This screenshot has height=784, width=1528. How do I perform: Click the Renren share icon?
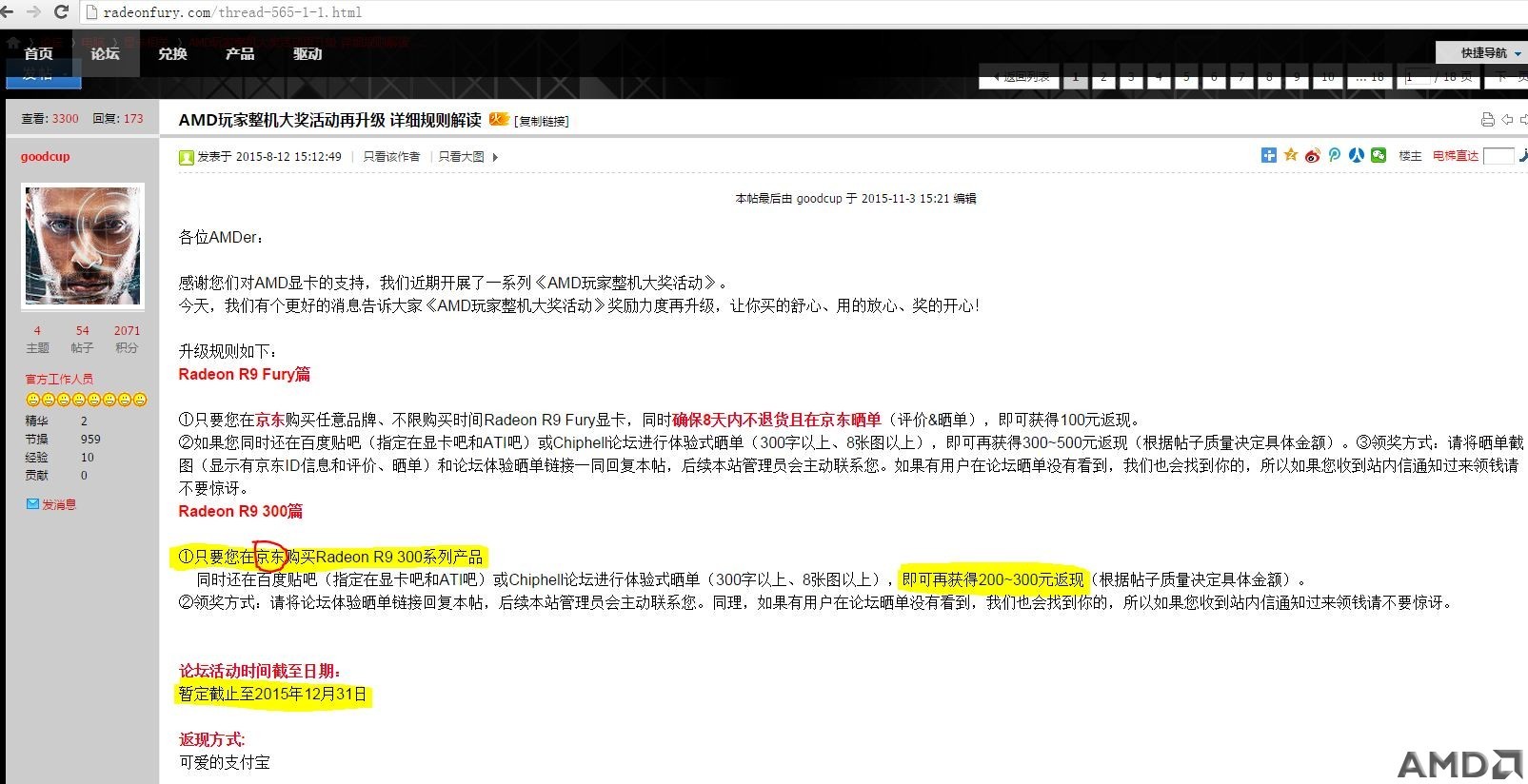pyautogui.click(x=1357, y=155)
